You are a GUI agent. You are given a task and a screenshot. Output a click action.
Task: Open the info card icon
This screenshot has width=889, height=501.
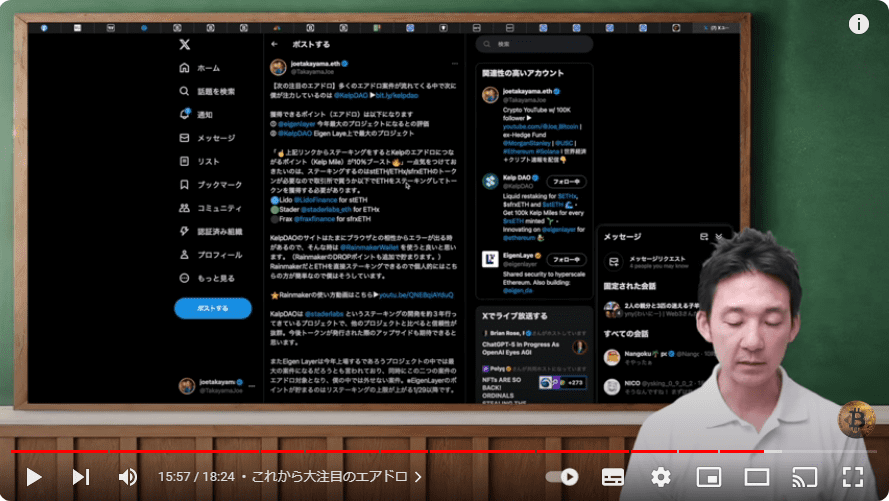[858, 24]
